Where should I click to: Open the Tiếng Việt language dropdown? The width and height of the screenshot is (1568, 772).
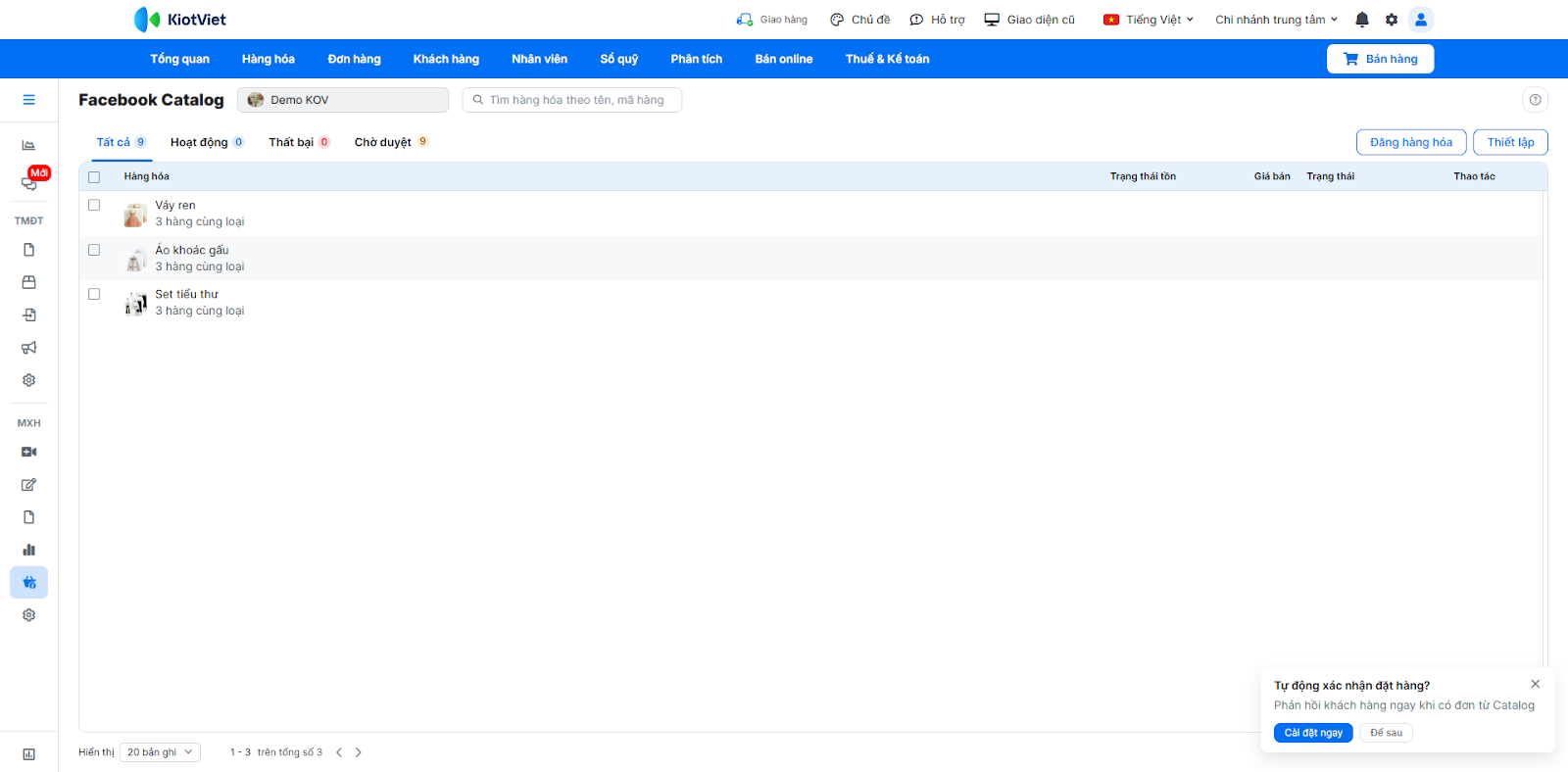click(x=1149, y=20)
